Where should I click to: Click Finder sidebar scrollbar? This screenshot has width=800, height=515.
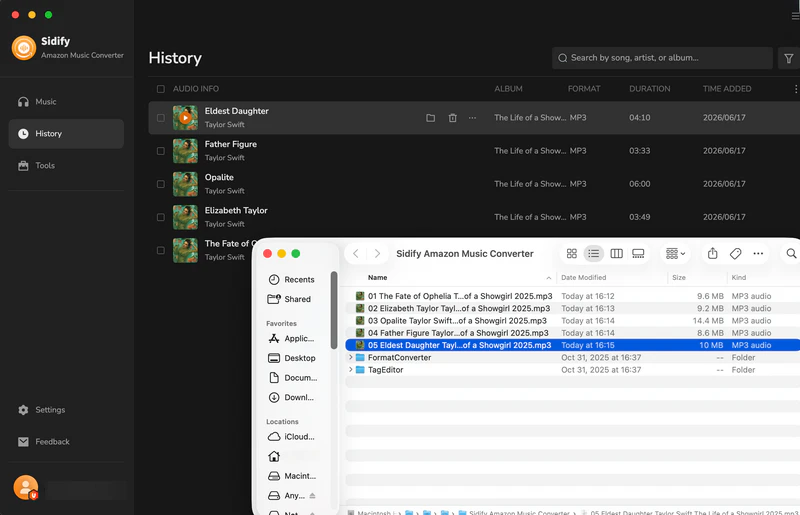(334, 310)
